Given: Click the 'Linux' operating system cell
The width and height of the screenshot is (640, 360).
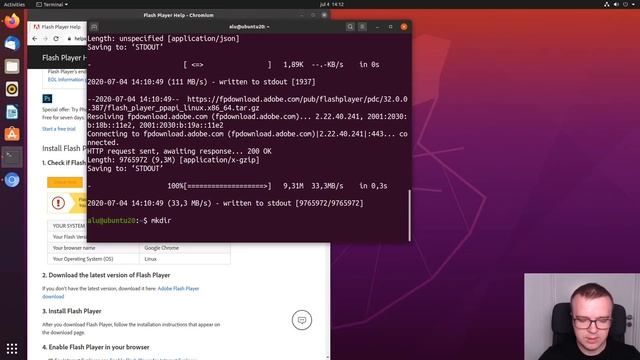Looking at the screenshot, I should [x=151, y=259].
